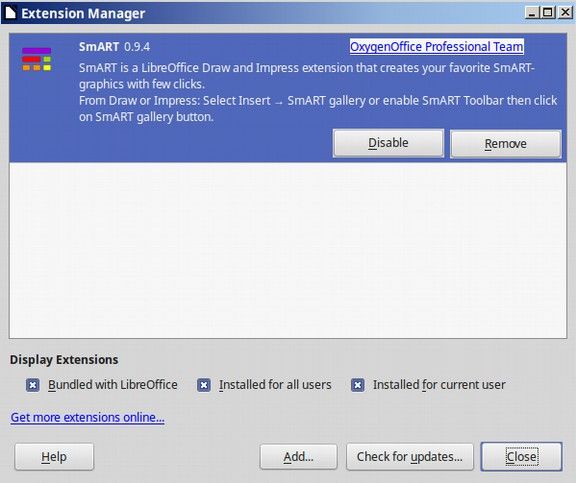Follow the Get more extensions online link

(x=87, y=418)
